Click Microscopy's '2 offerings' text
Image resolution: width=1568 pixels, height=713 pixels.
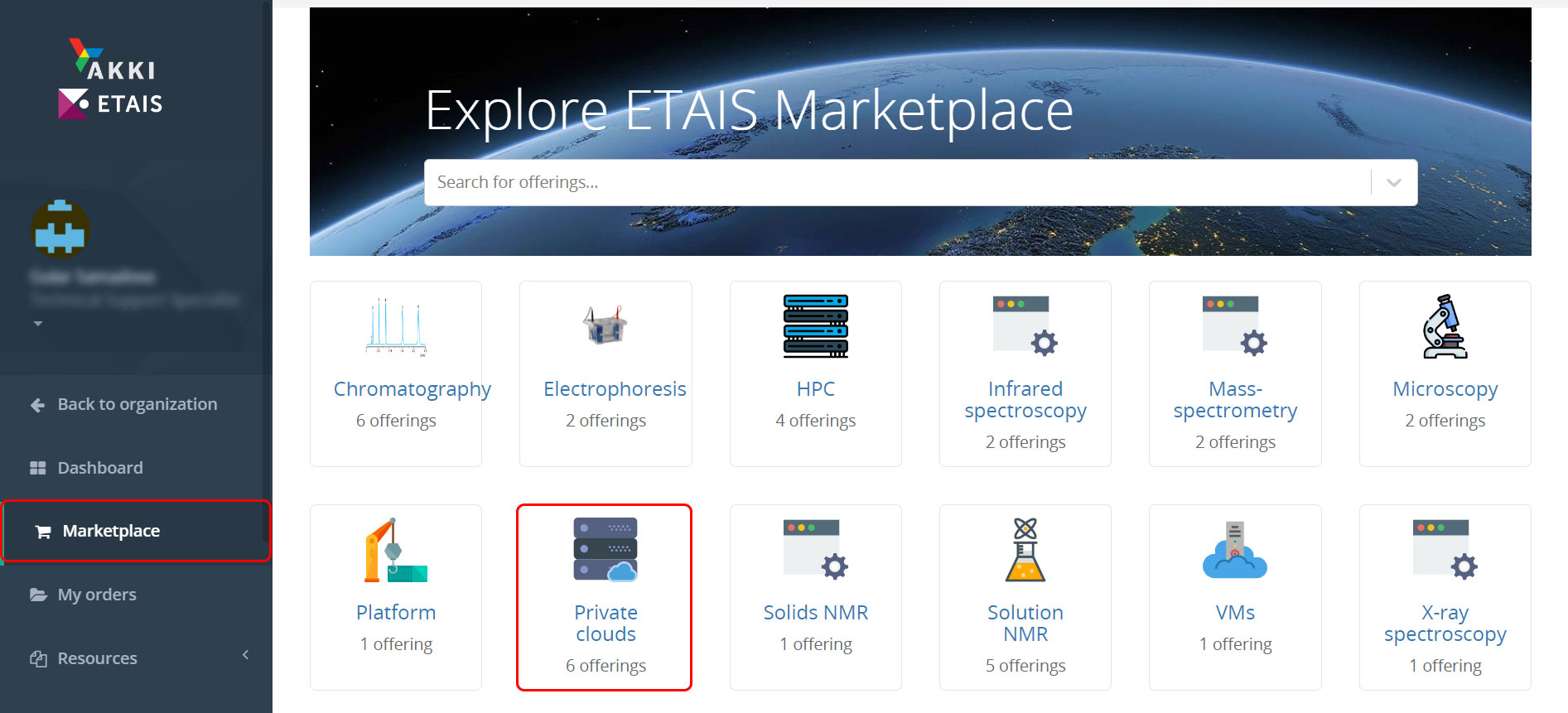pos(1445,421)
